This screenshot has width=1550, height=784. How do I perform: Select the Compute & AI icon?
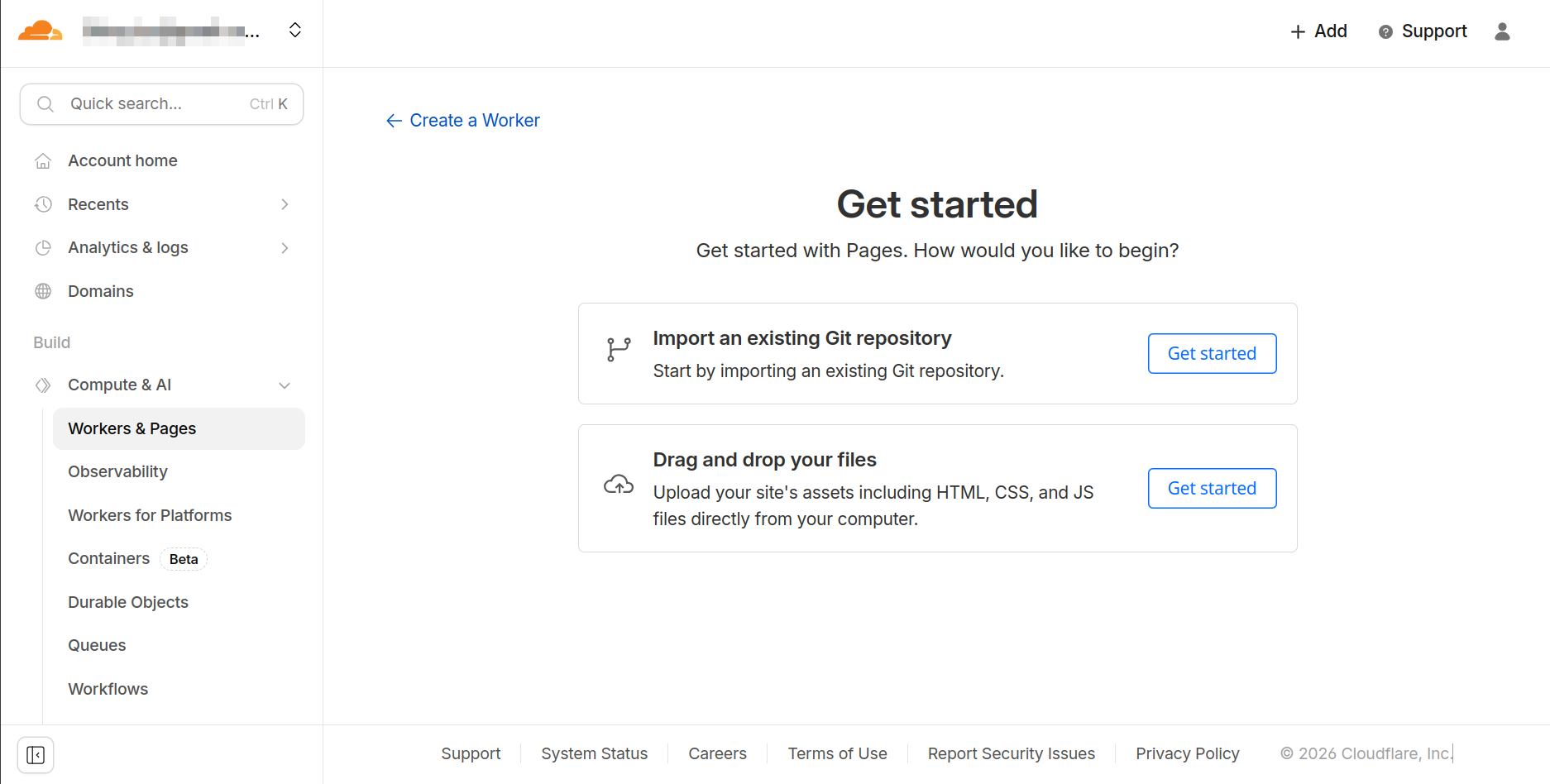click(x=43, y=385)
